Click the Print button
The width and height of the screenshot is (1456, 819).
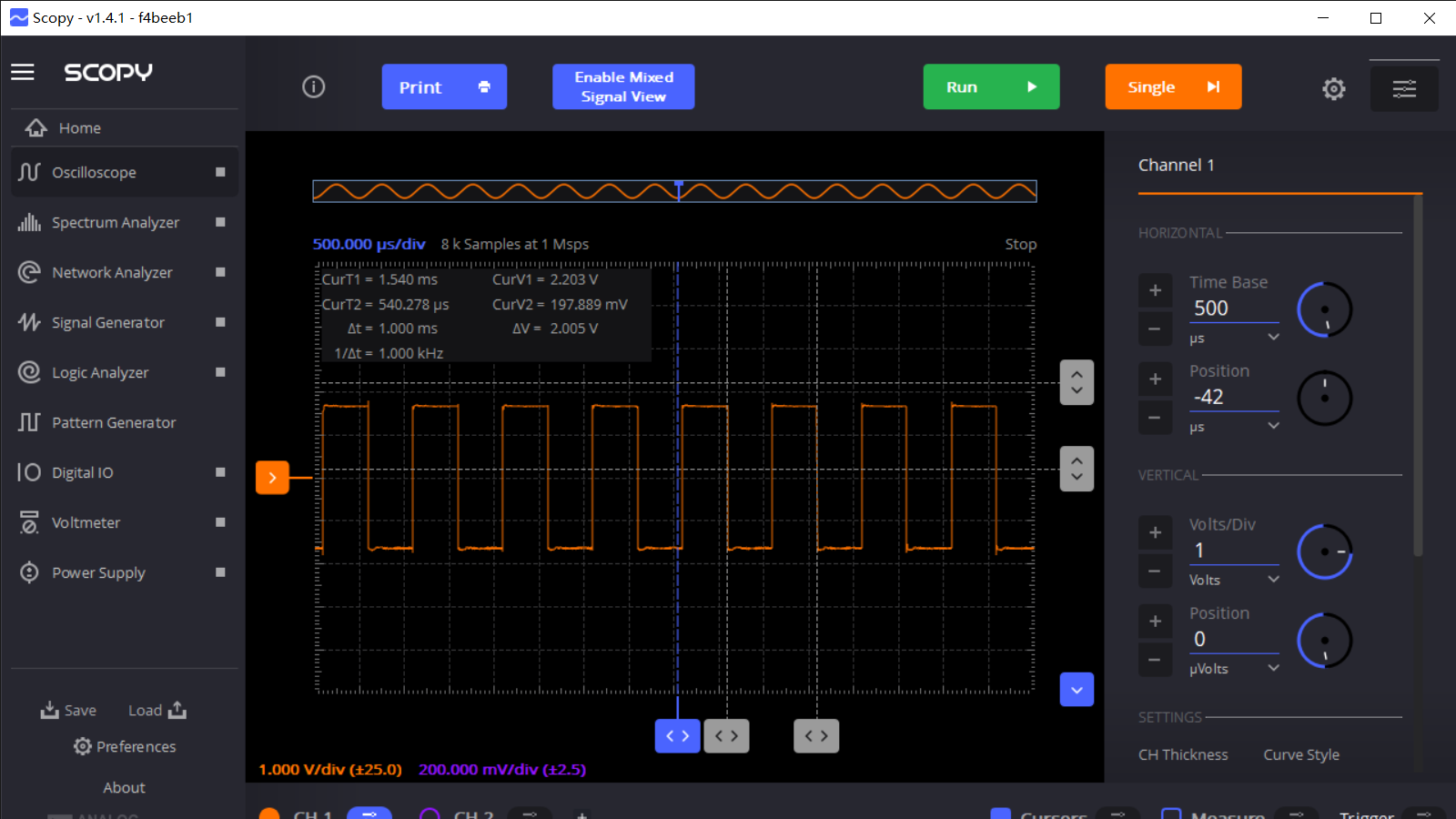(444, 87)
